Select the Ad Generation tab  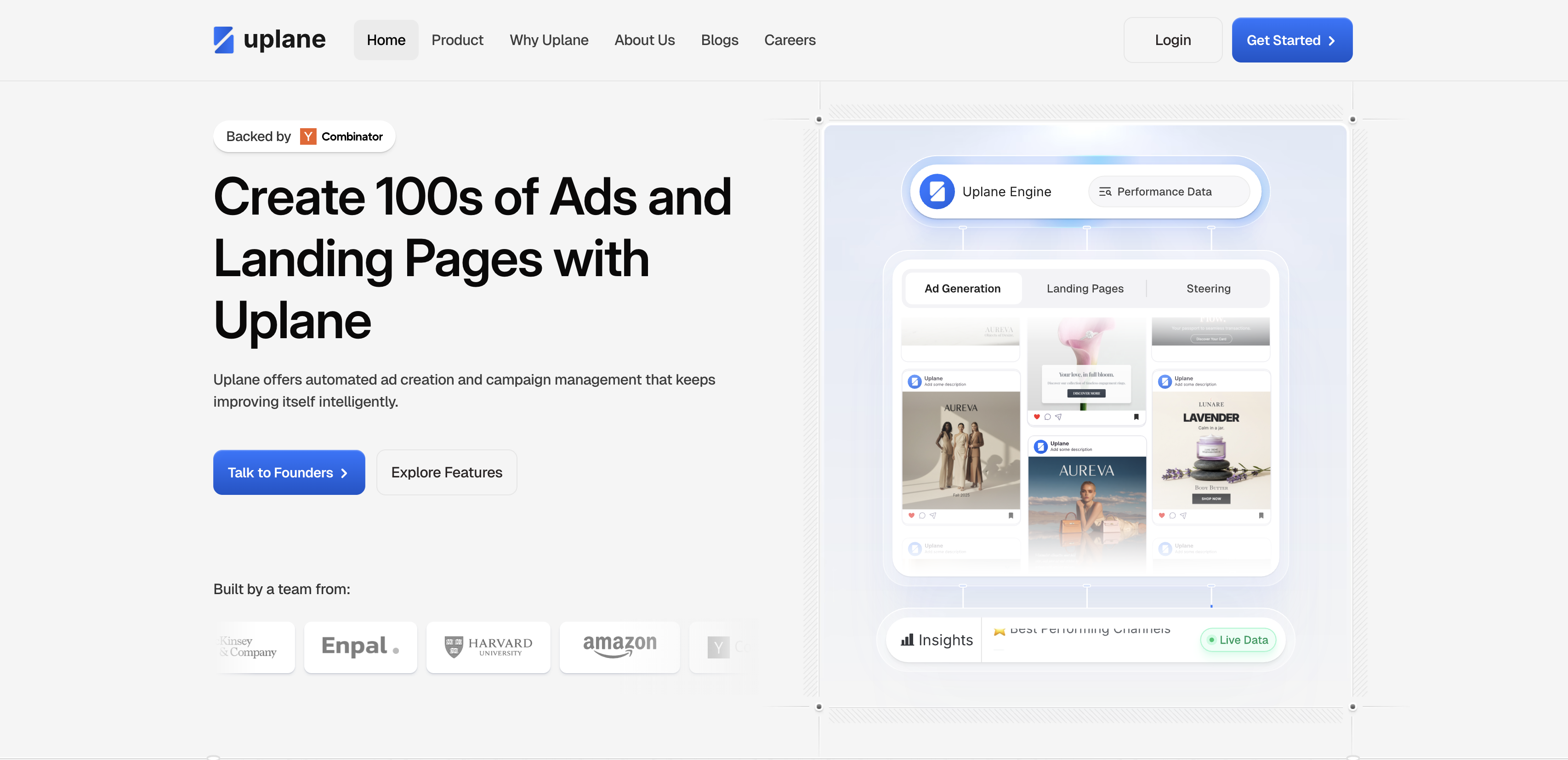pyautogui.click(x=962, y=289)
